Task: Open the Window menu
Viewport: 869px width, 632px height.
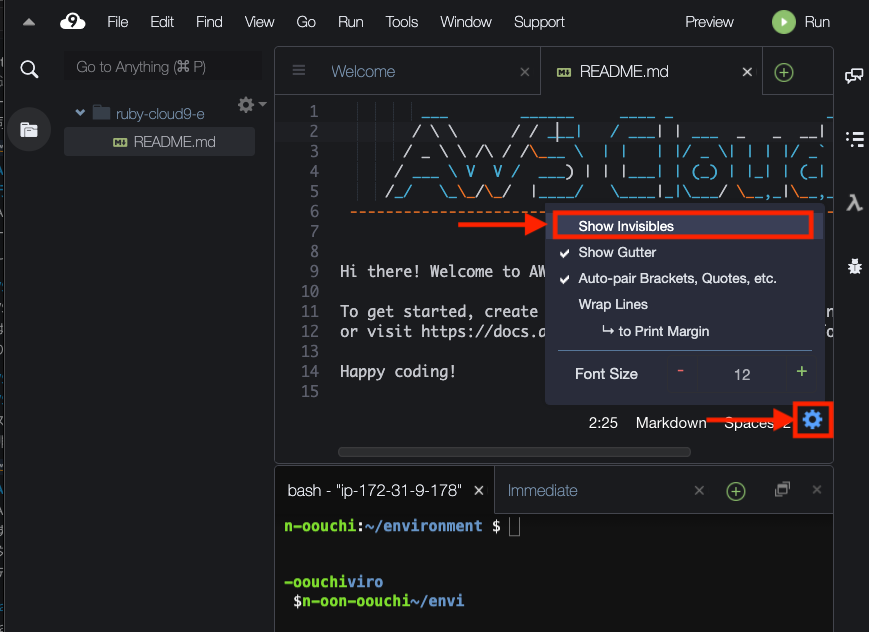Action: 466,22
